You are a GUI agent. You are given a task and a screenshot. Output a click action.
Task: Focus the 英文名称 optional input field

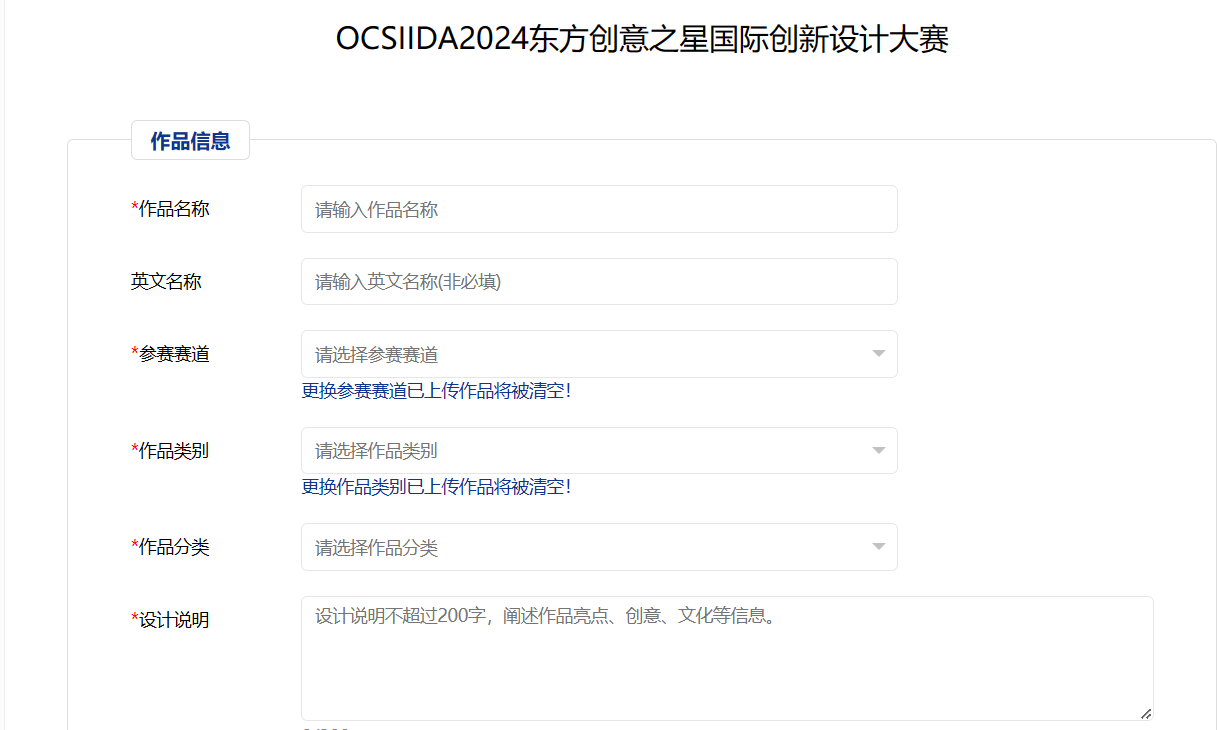pyautogui.click(x=598, y=282)
